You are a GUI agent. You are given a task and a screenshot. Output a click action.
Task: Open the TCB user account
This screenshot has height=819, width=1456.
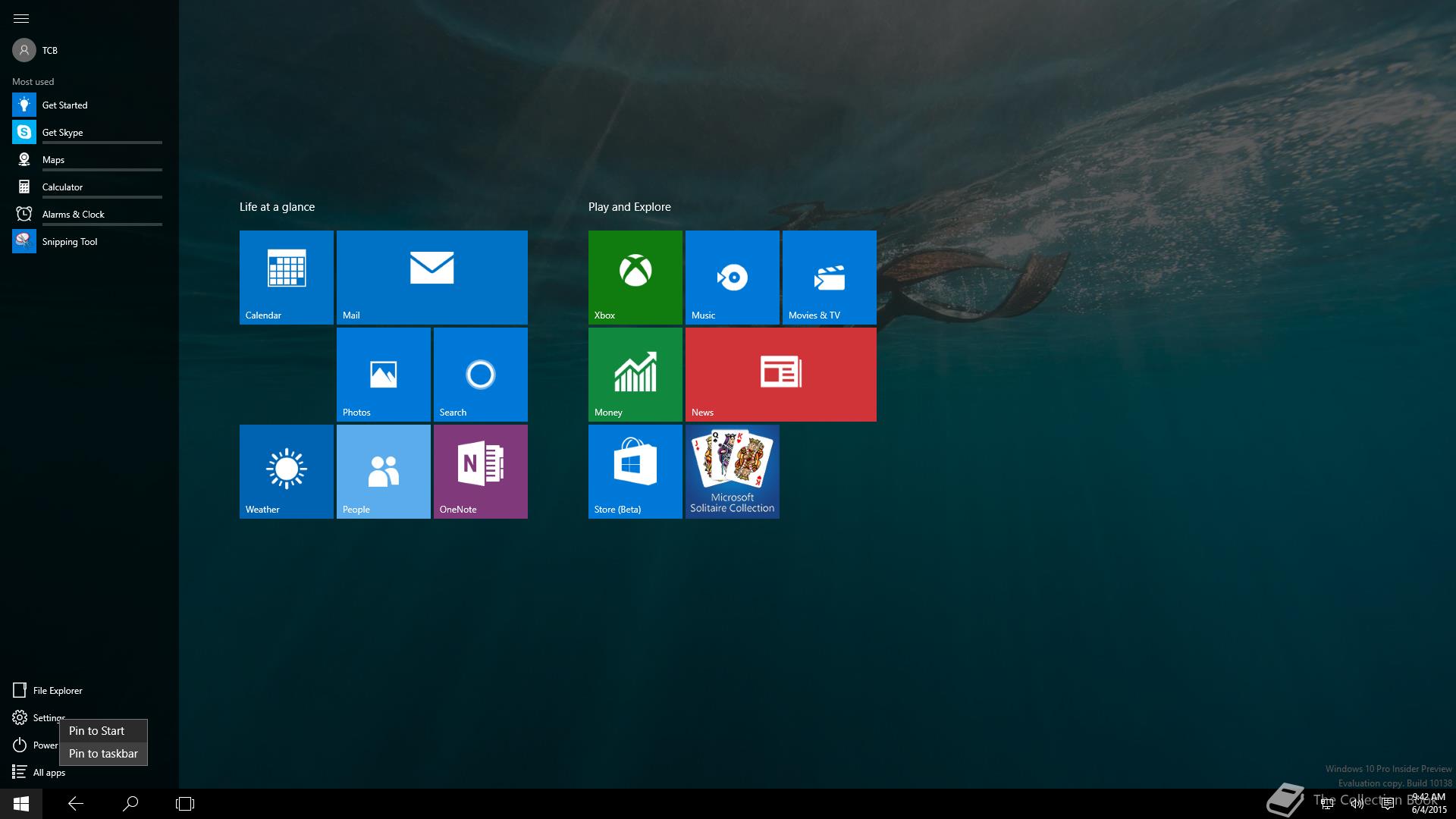tap(35, 50)
